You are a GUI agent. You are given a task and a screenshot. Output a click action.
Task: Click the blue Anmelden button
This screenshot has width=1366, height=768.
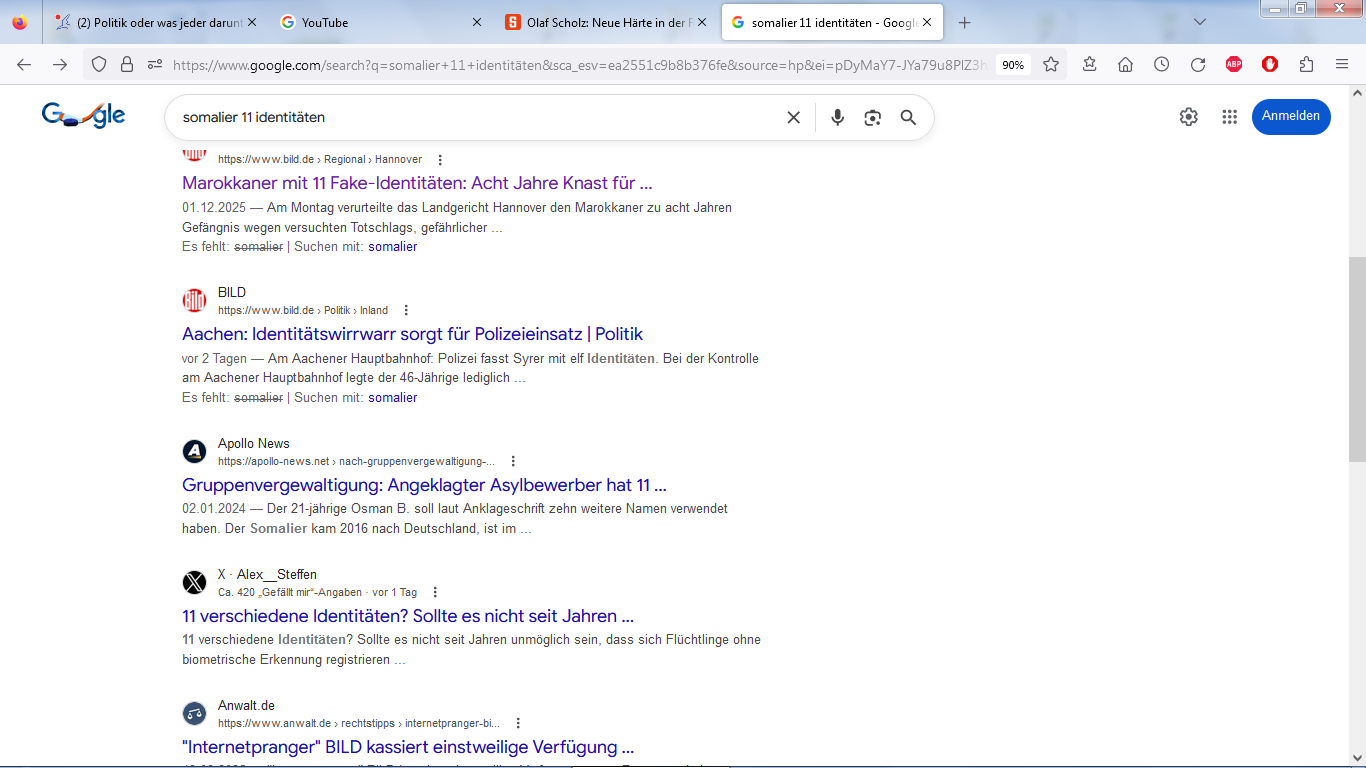(1290, 117)
